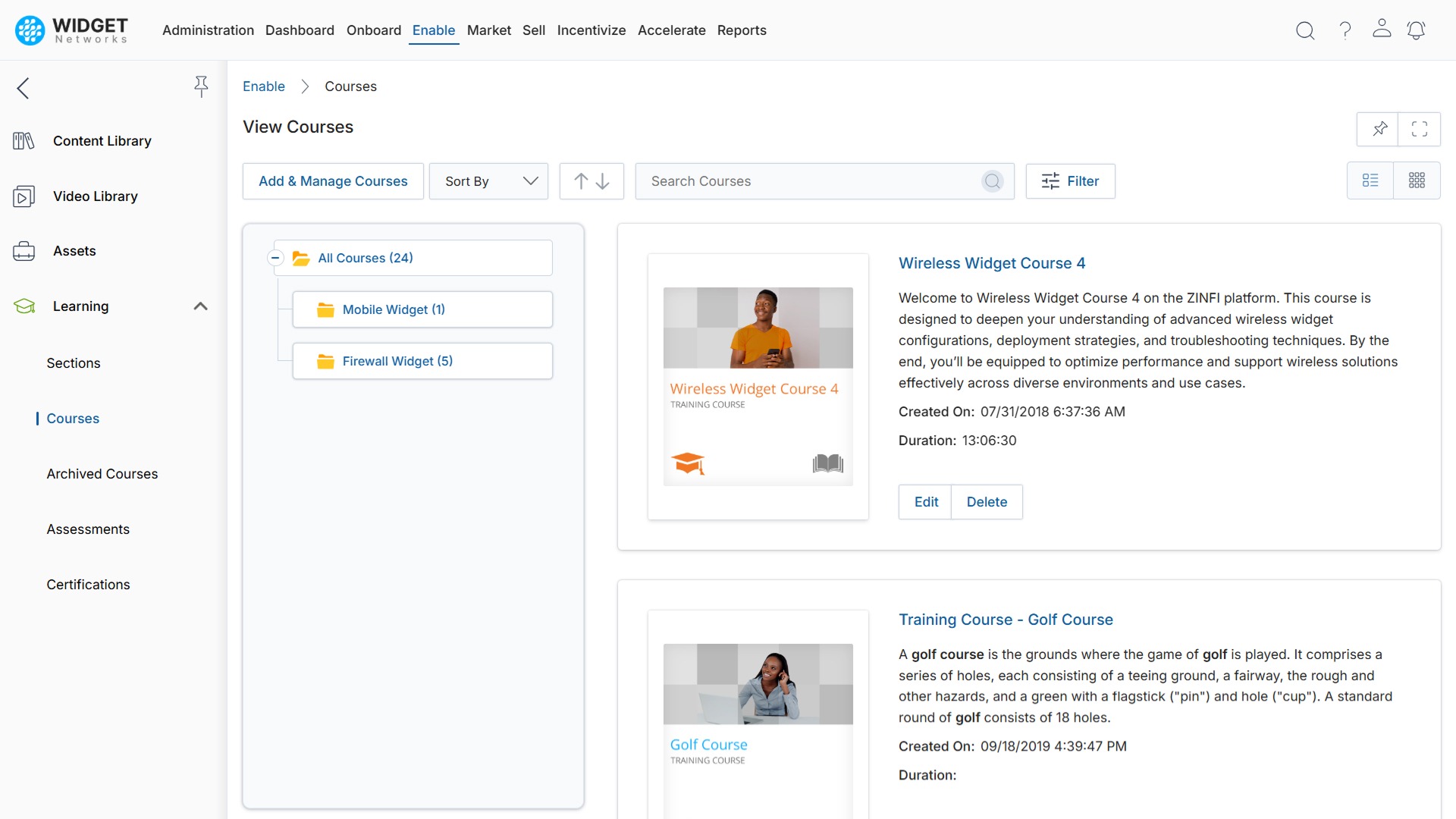Viewport: 1456px width, 819px height.
Task: Open the Incentivize menu
Action: 591,30
